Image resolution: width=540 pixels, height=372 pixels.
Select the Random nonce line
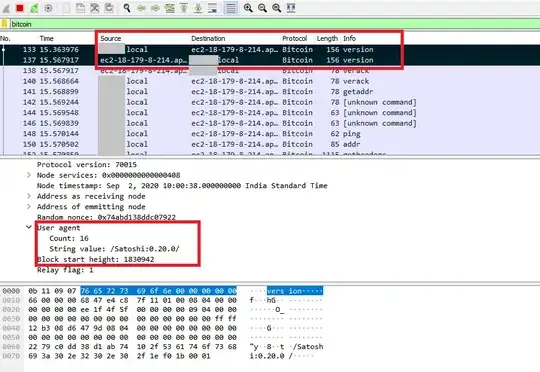tap(106, 217)
